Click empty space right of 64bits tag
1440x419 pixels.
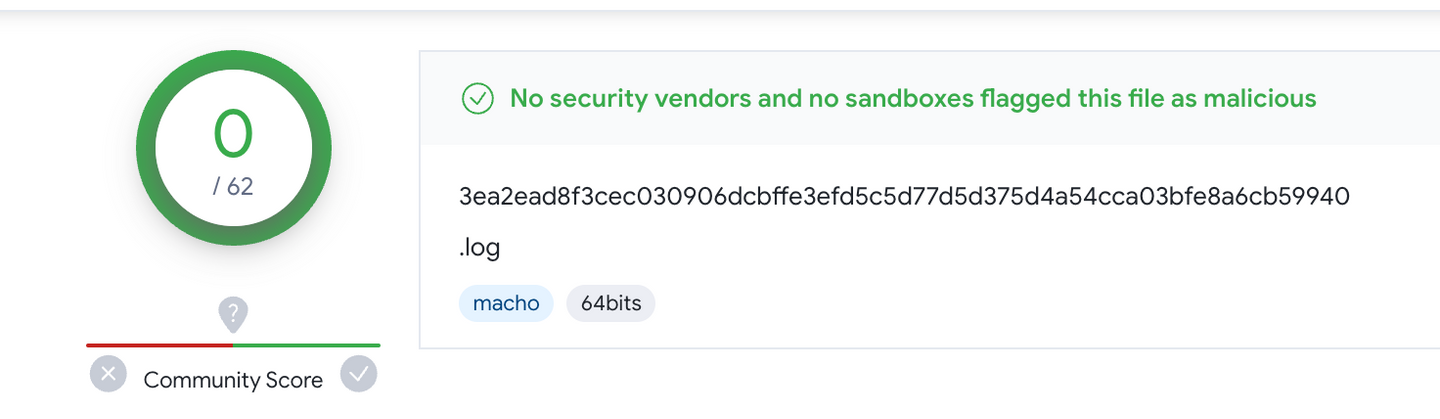pos(900,303)
